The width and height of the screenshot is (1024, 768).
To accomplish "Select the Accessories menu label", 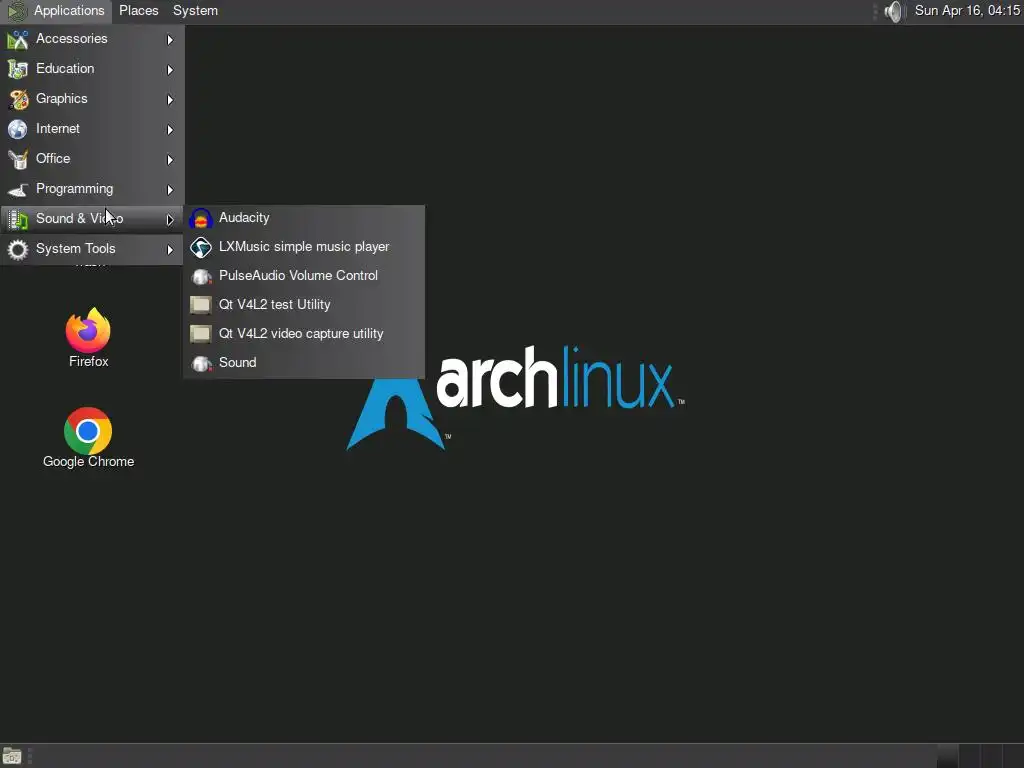I will (x=71, y=39).
